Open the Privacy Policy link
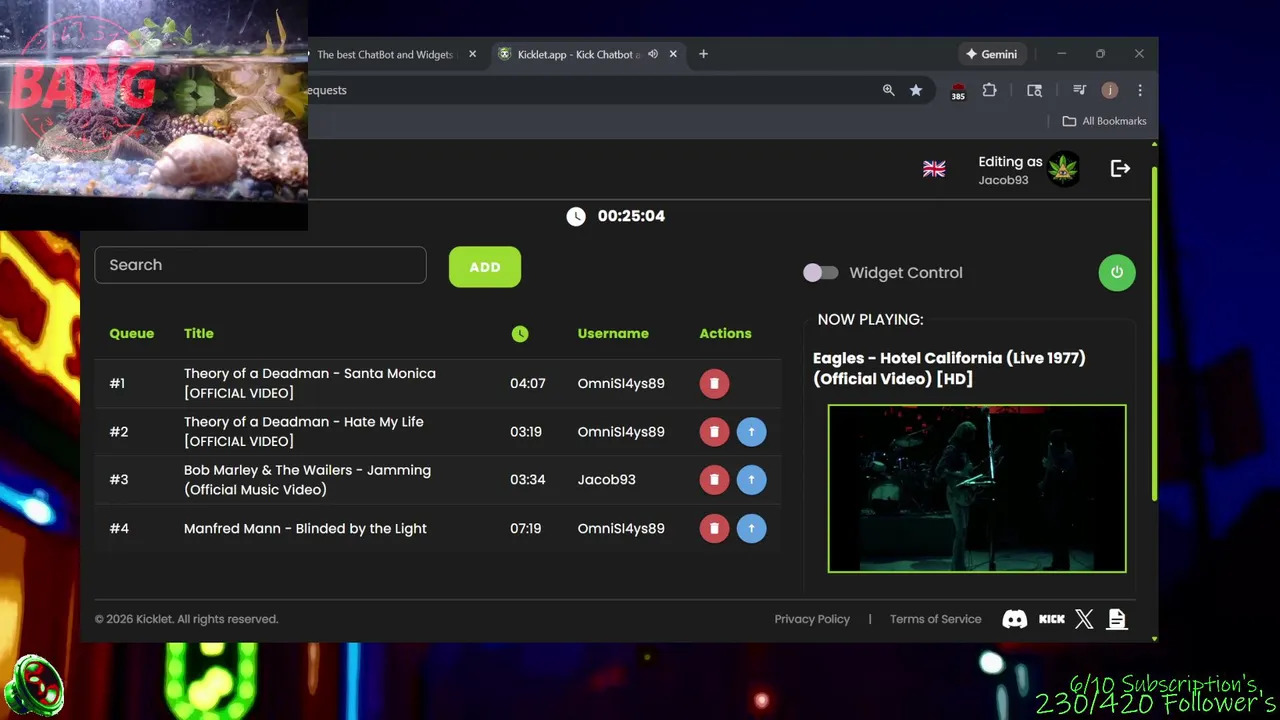Viewport: 1280px width, 720px height. pos(812,619)
